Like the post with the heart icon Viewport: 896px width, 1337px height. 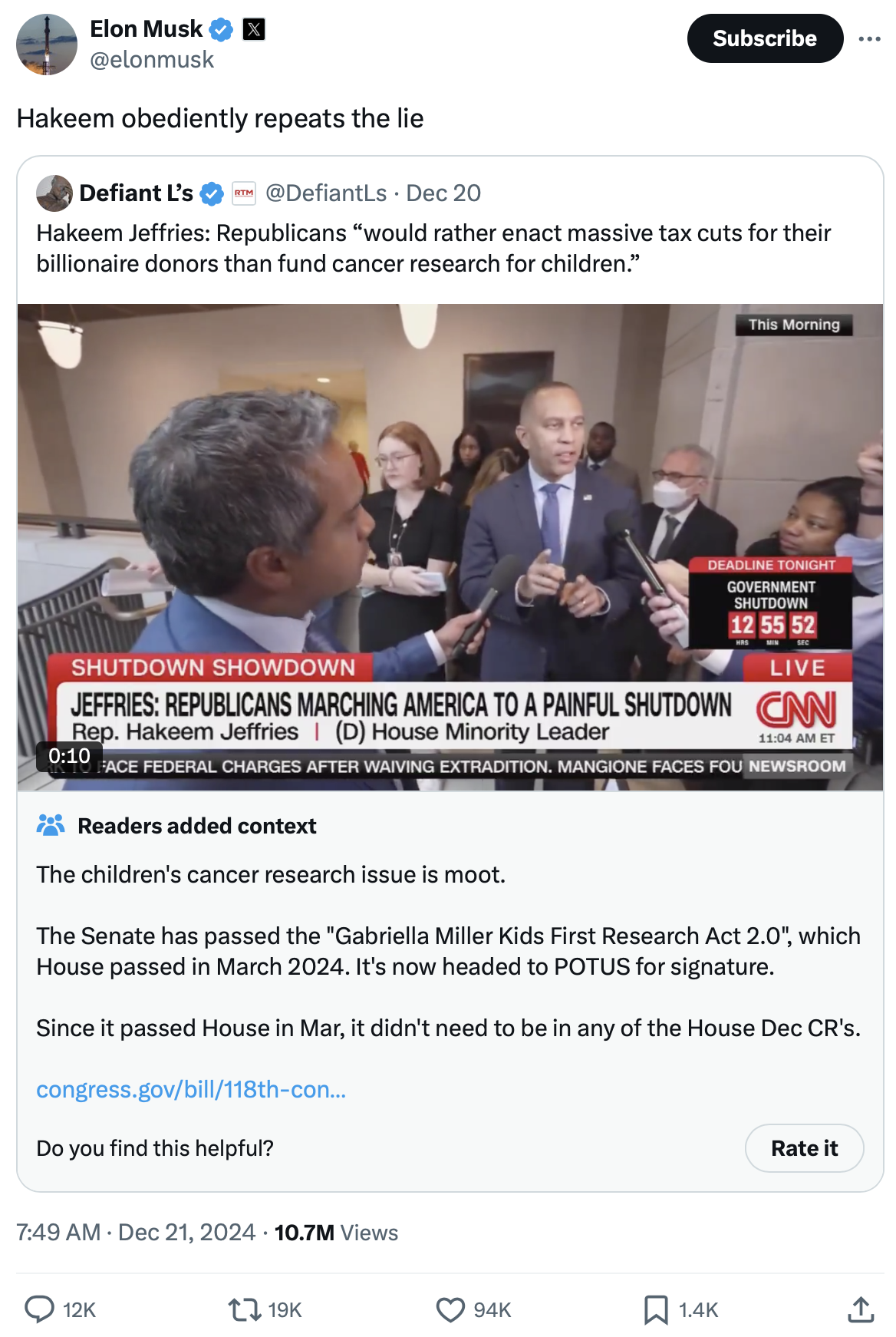click(x=450, y=1309)
